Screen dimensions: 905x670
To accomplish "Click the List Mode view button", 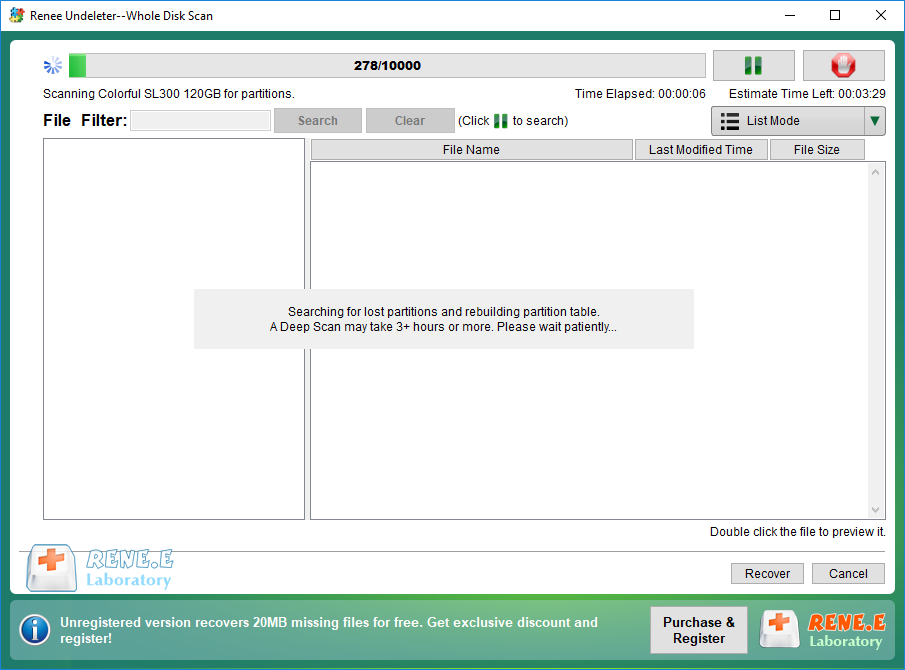I will [x=788, y=121].
